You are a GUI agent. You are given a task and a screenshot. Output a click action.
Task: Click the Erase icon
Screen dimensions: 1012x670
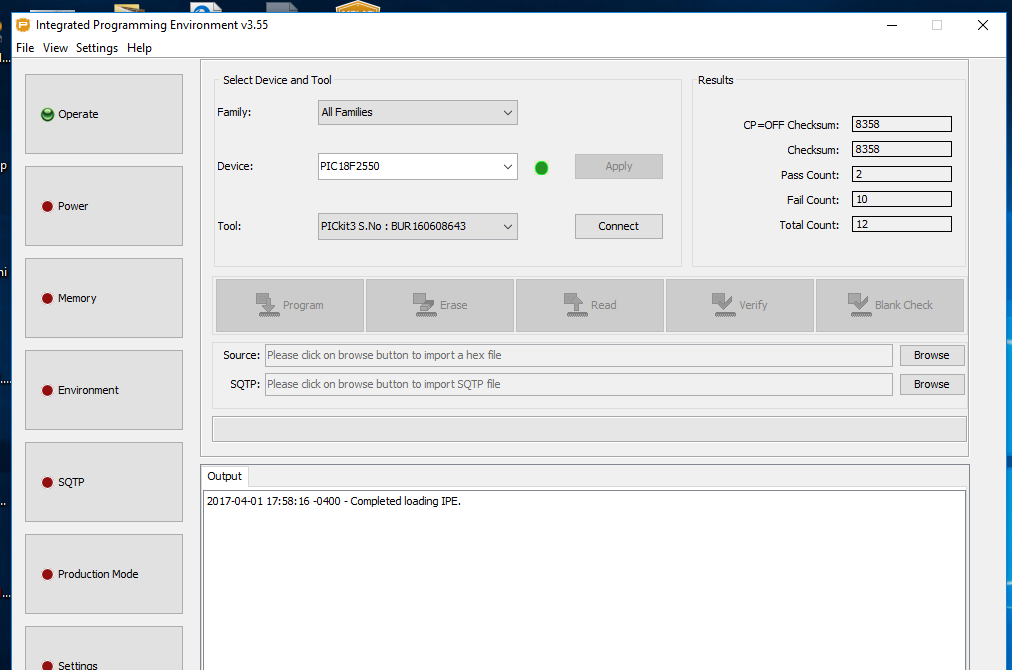[424, 305]
